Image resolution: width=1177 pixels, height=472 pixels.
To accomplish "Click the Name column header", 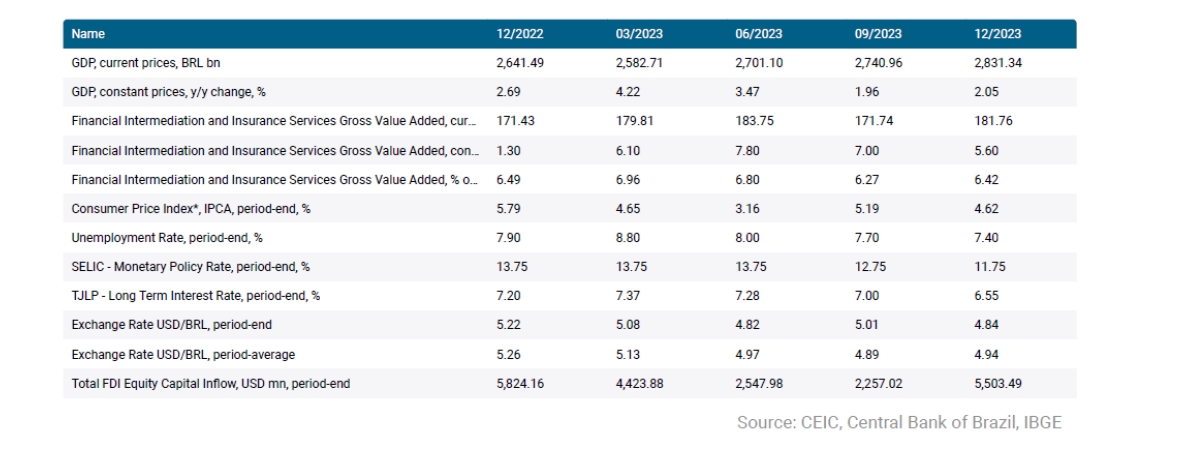I will point(89,34).
